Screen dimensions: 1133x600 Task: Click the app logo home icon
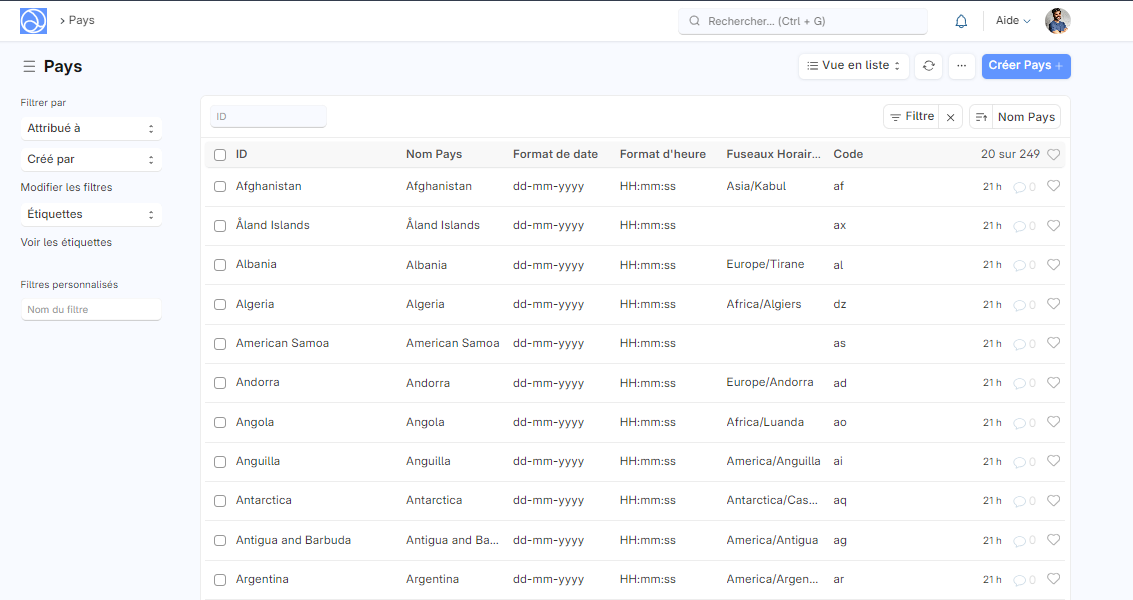(33, 21)
